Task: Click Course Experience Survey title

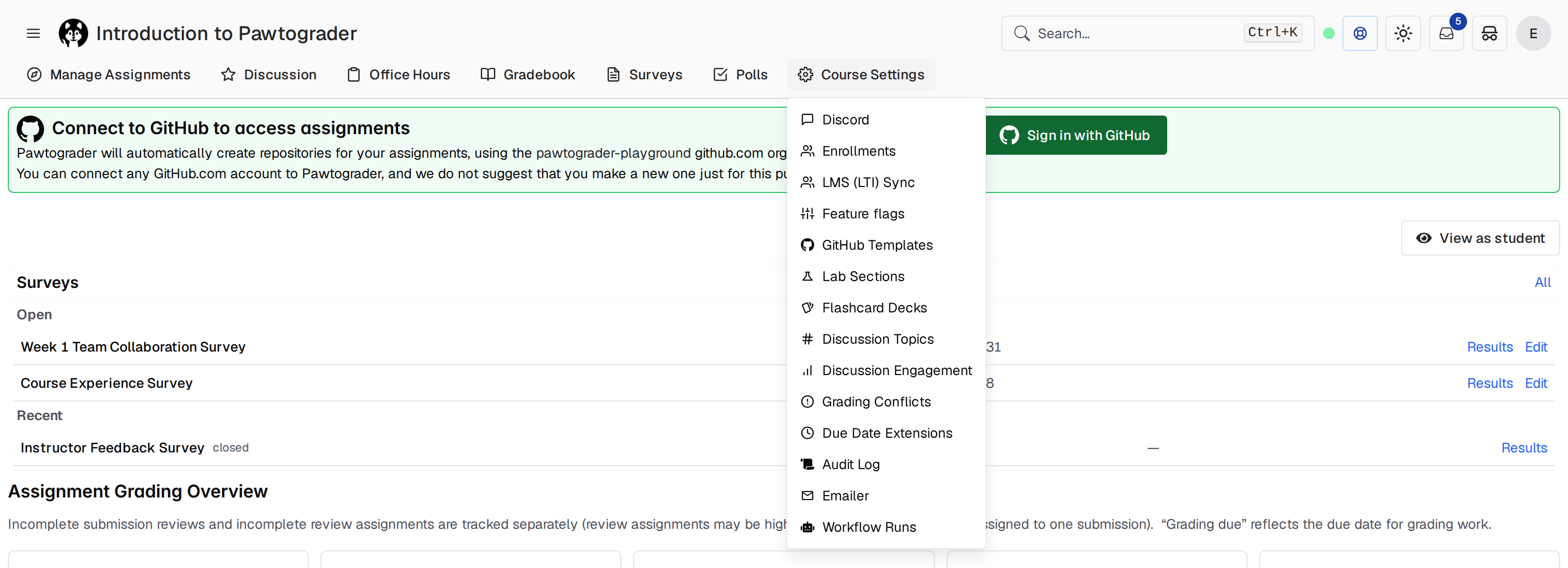Action: click(106, 383)
